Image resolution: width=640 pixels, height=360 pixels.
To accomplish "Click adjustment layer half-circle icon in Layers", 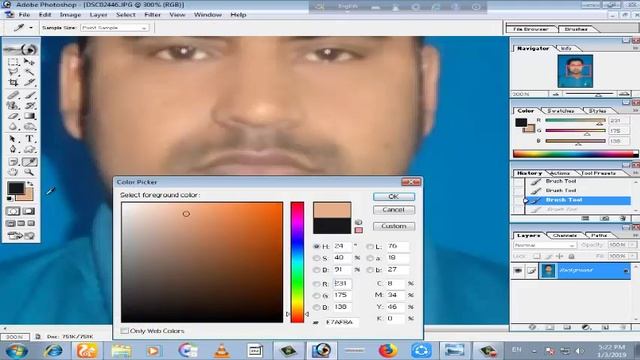I will pyautogui.click(x=586, y=327).
